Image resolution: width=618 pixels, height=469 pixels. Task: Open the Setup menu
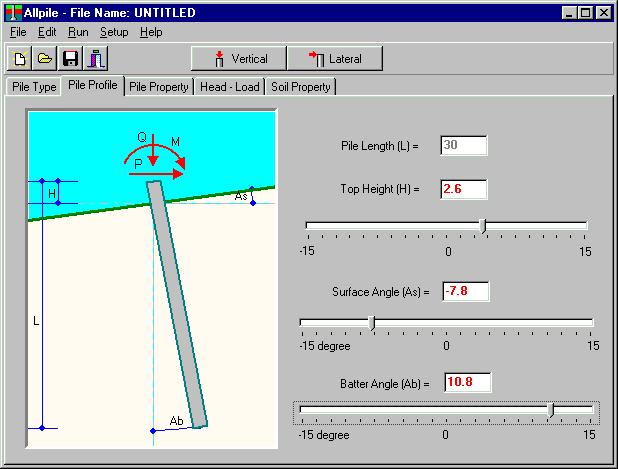pyautogui.click(x=113, y=32)
